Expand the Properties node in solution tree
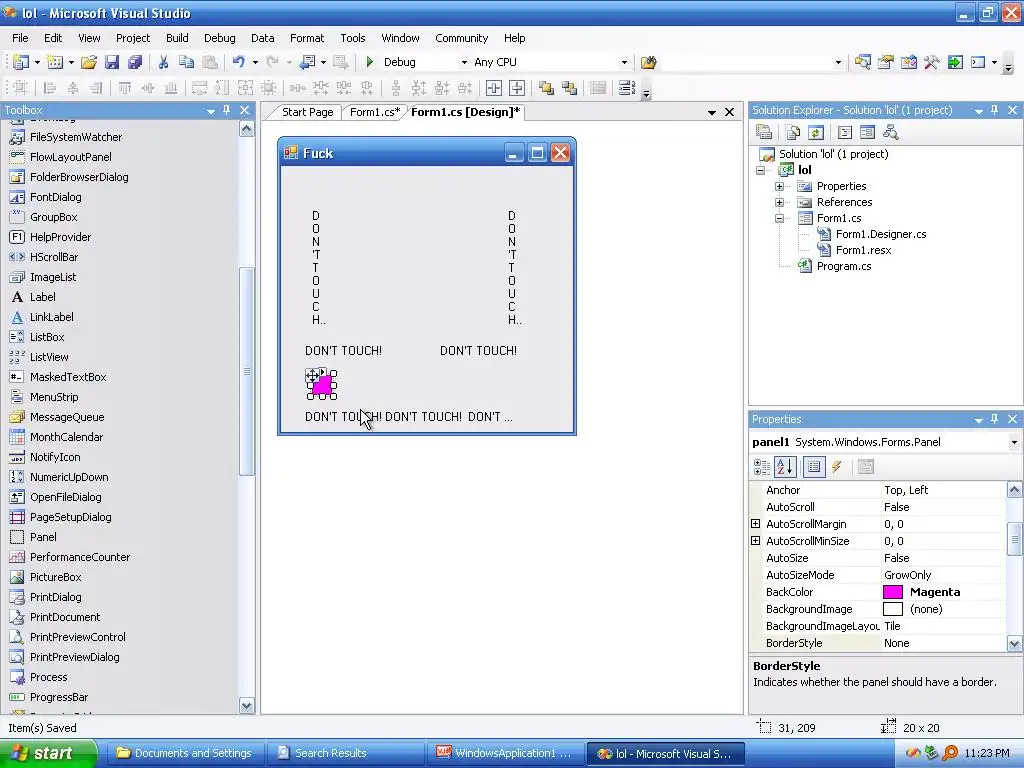Image resolution: width=1024 pixels, height=768 pixels. coord(779,186)
